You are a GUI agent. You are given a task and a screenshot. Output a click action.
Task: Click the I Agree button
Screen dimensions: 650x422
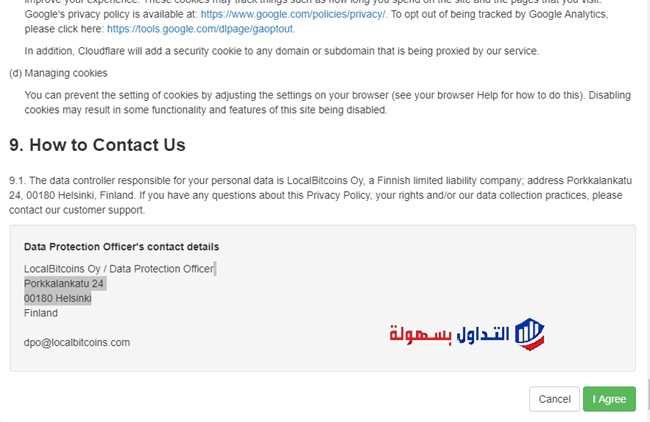point(609,399)
